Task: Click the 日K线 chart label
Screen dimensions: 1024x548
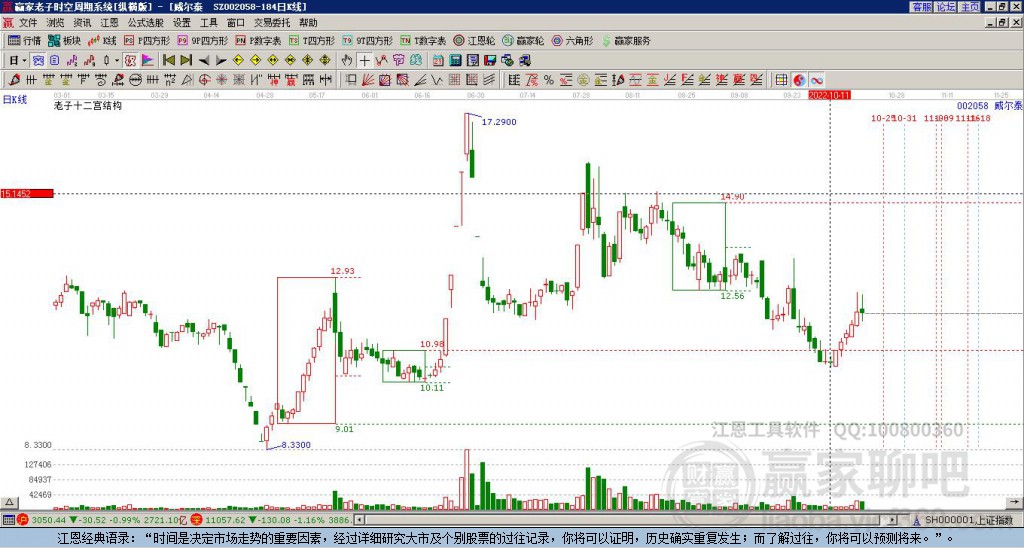Action: point(14,100)
